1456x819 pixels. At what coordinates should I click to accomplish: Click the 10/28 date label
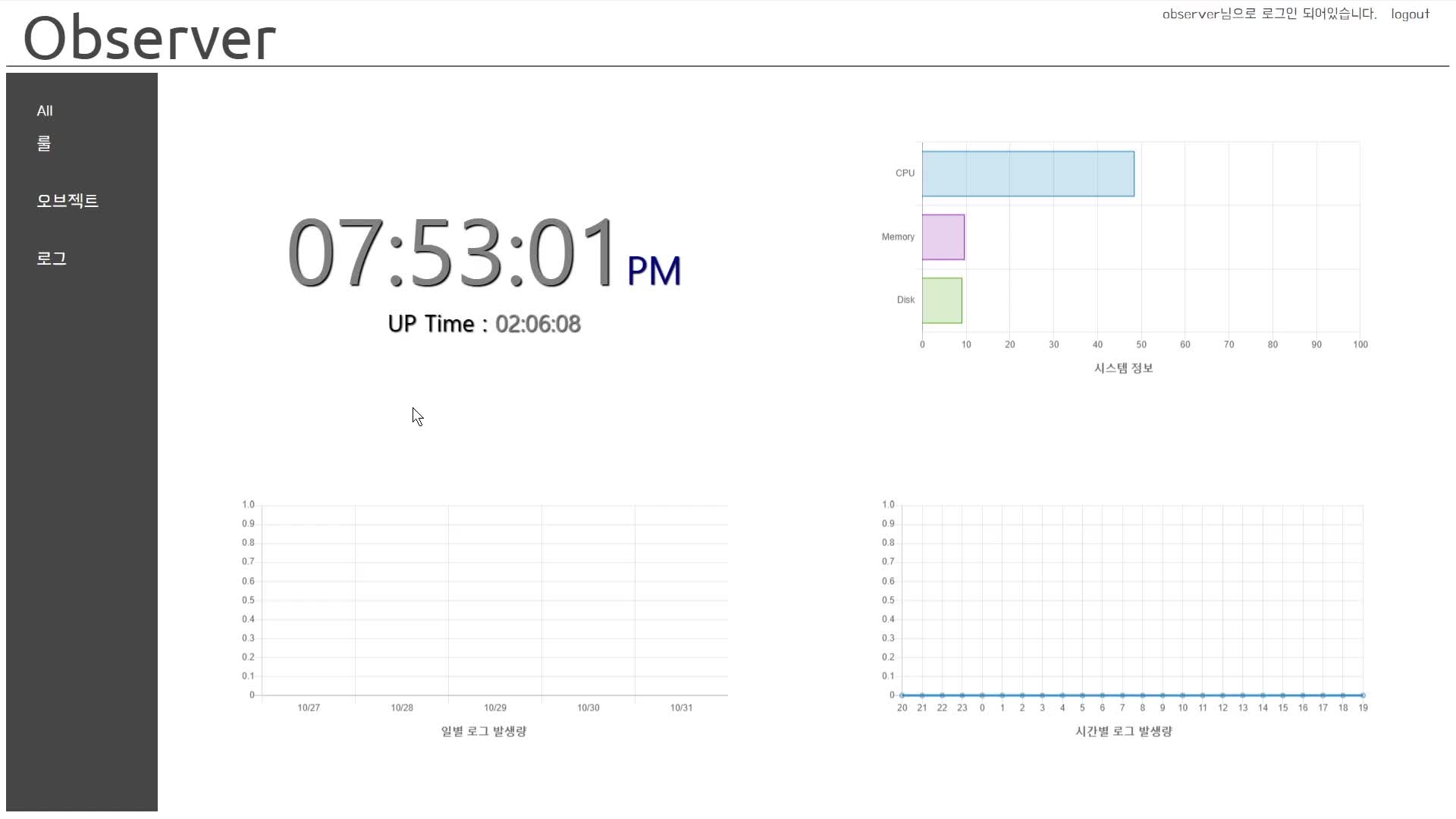402,708
